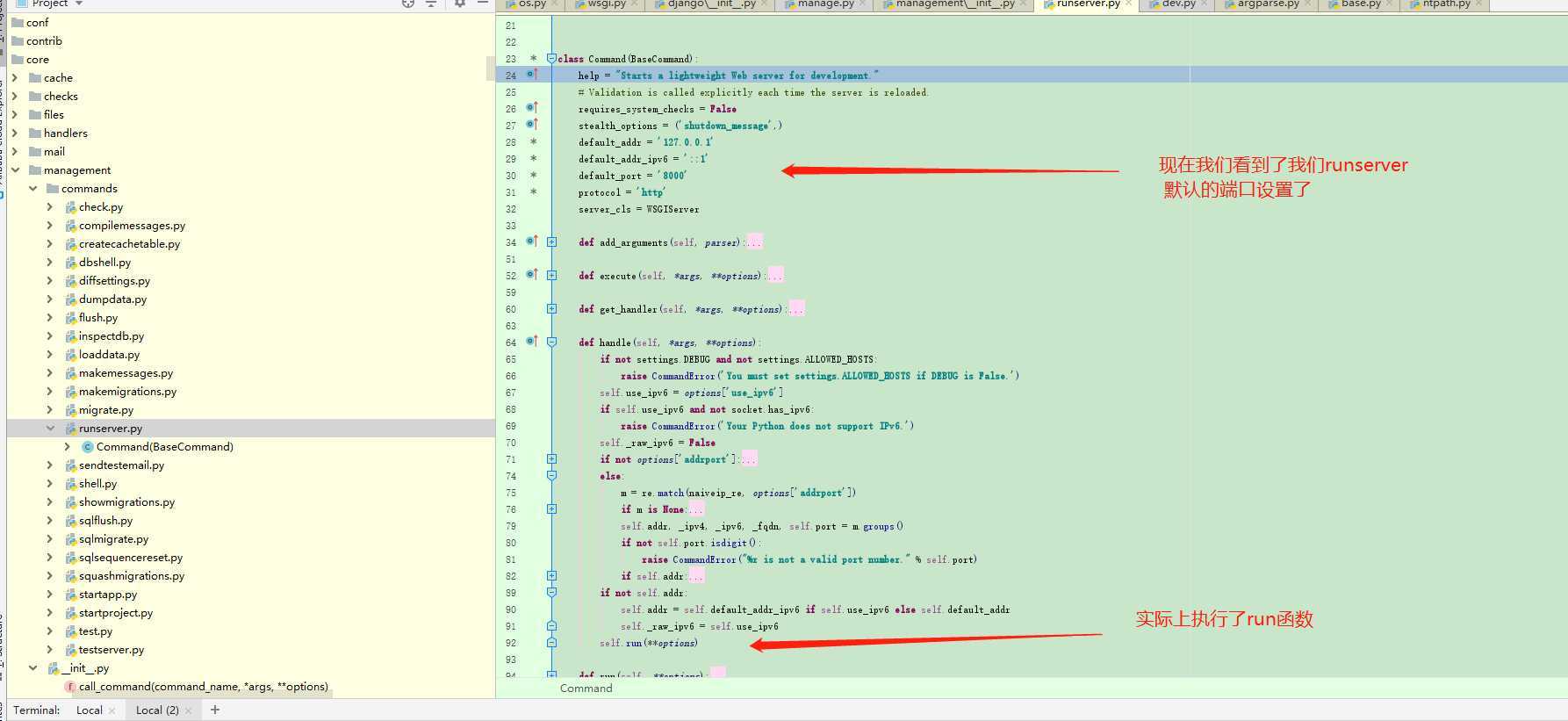Viewport: 1568px width, 721px height.
Task: Collapse the commands folder
Action: pyautogui.click(x=32, y=189)
